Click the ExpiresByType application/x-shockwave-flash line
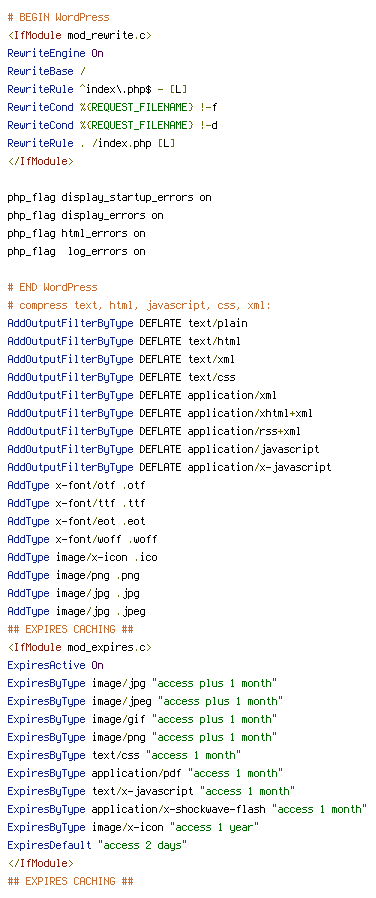Viewport: 376px width, 898px height. (x=187, y=809)
